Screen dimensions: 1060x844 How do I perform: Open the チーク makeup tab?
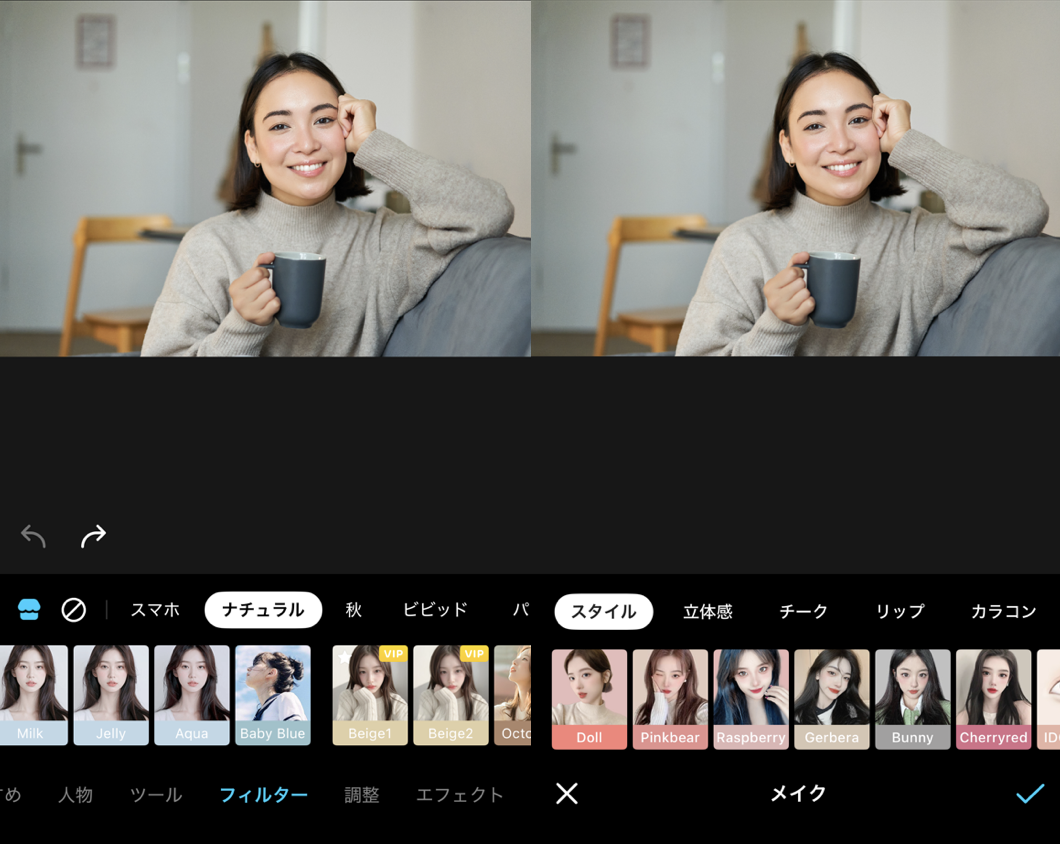[x=804, y=611]
